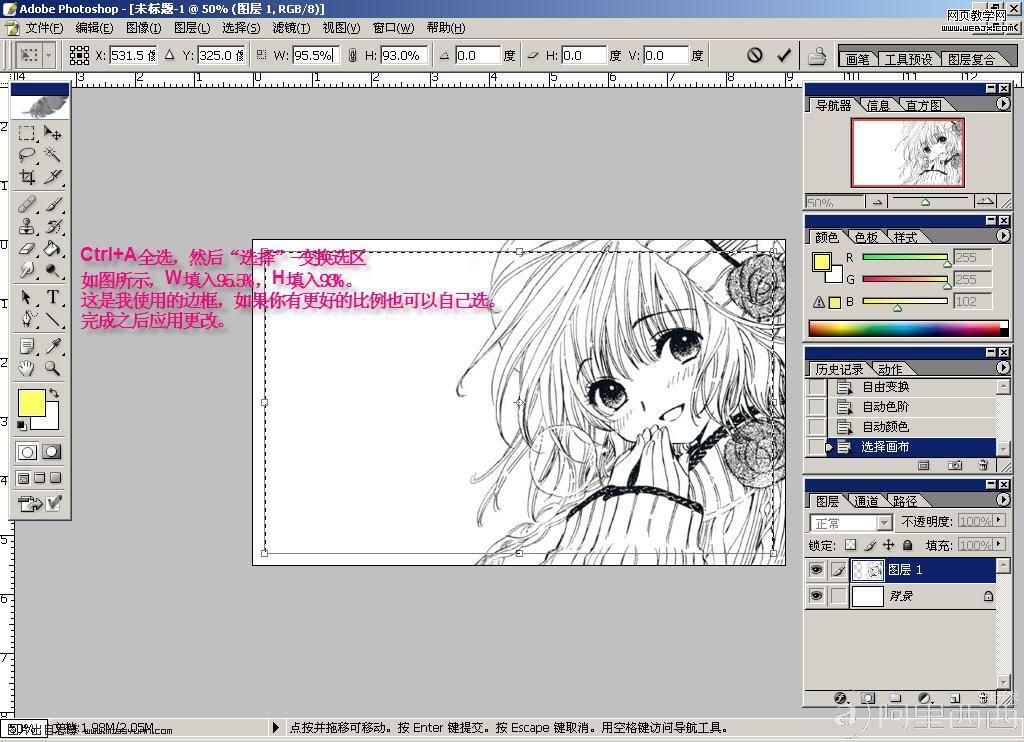The width and height of the screenshot is (1024, 742).
Task: Switch to Quick Mask edit mode
Action: click(52, 452)
